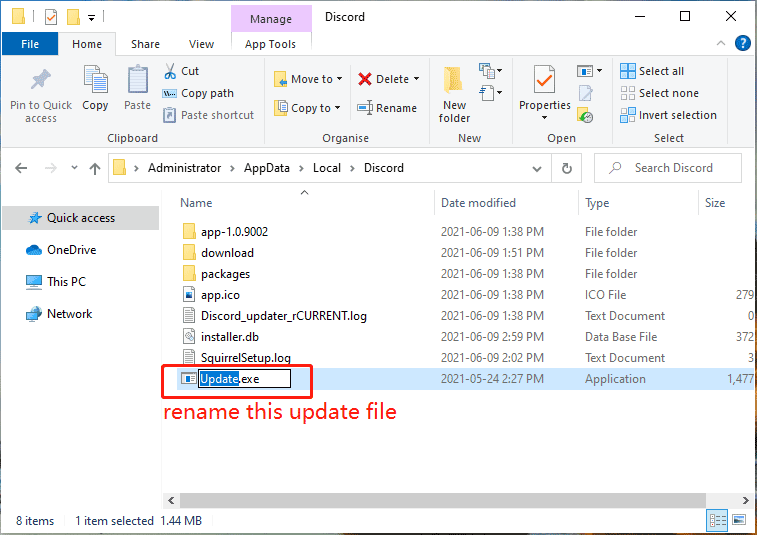Viewport: 757px width, 535px height.
Task: Switch to Large icons view
Action: [x=739, y=521]
